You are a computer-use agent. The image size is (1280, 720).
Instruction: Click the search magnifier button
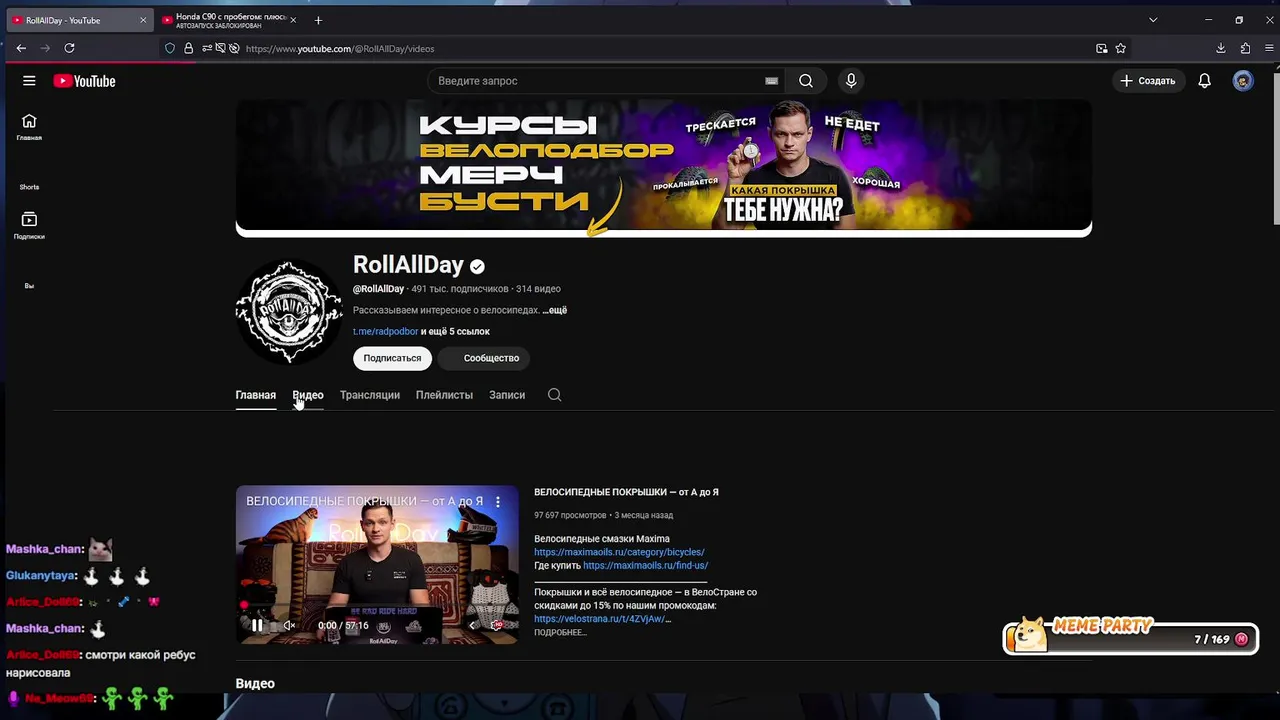[806, 81]
